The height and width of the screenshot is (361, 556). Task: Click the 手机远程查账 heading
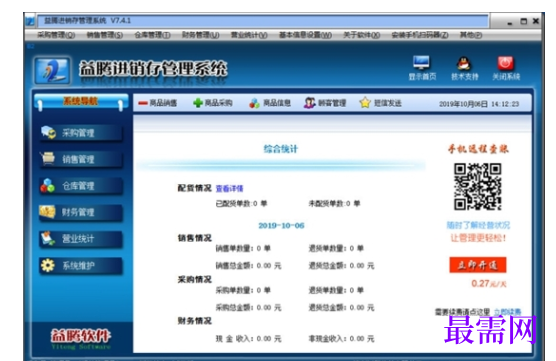478,149
